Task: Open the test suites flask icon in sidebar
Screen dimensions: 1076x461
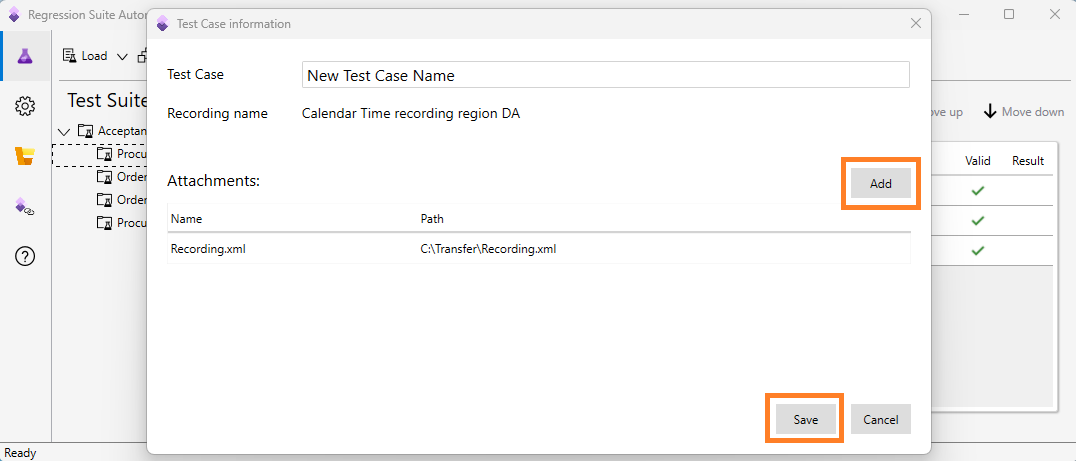Action: (25, 56)
